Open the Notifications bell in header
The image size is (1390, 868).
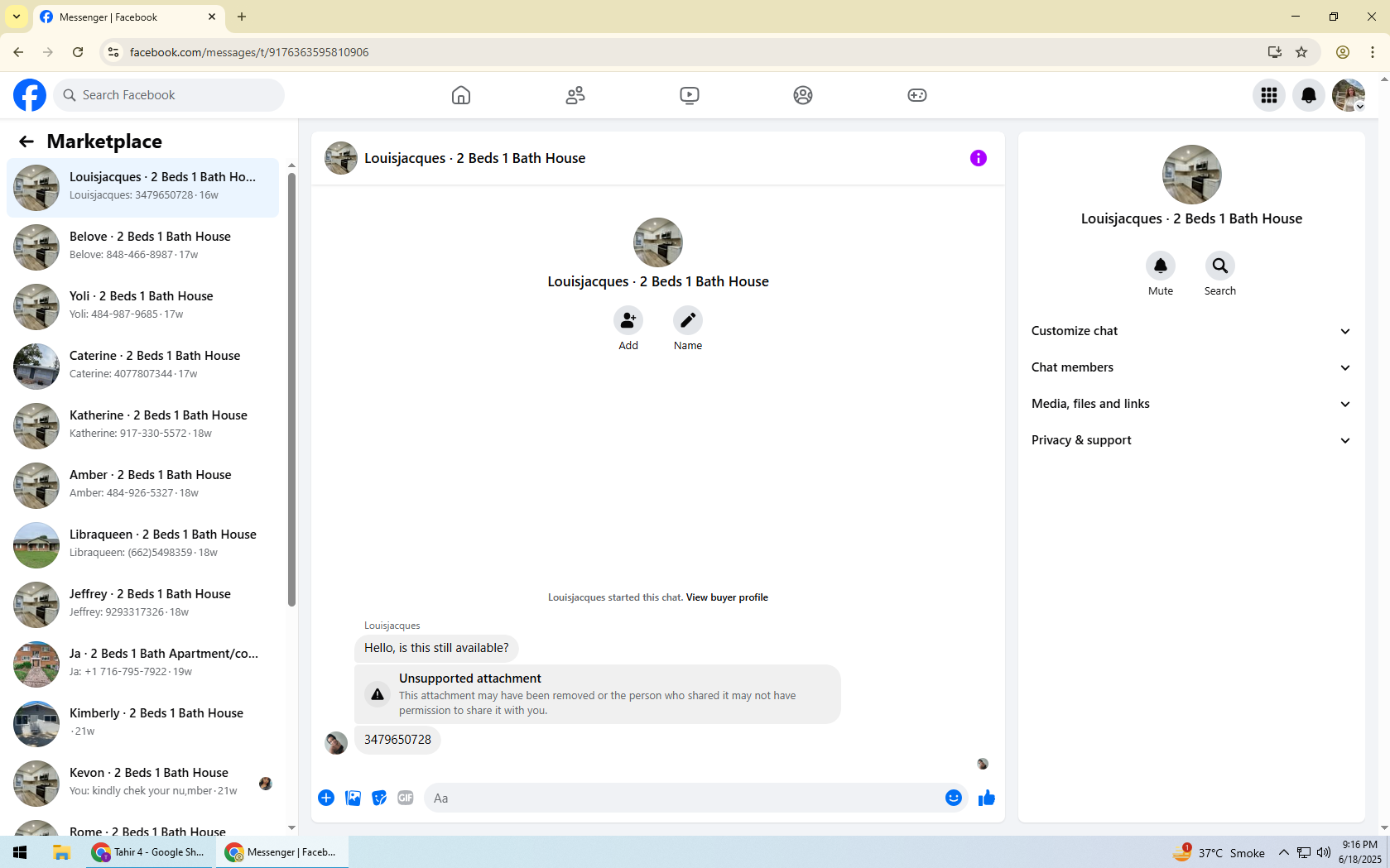click(x=1309, y=95)
